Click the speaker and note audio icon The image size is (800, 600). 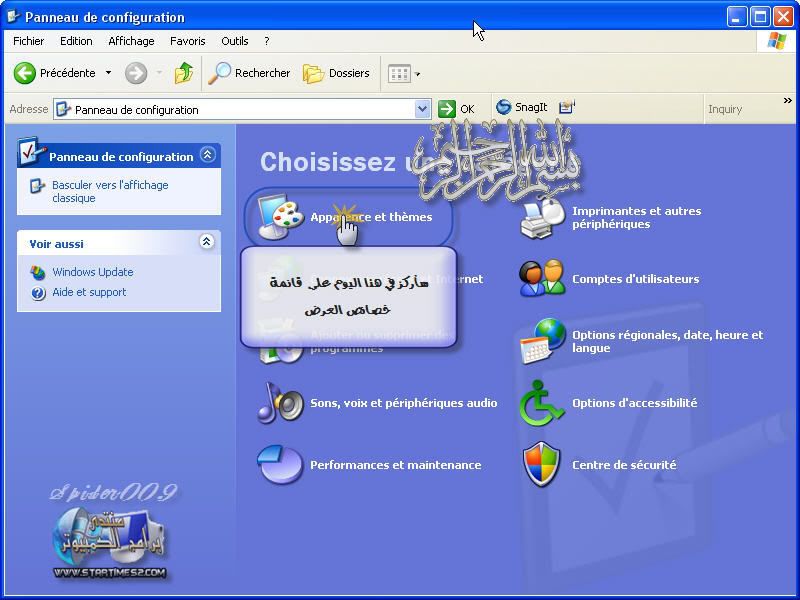click(x=280, y=403)
